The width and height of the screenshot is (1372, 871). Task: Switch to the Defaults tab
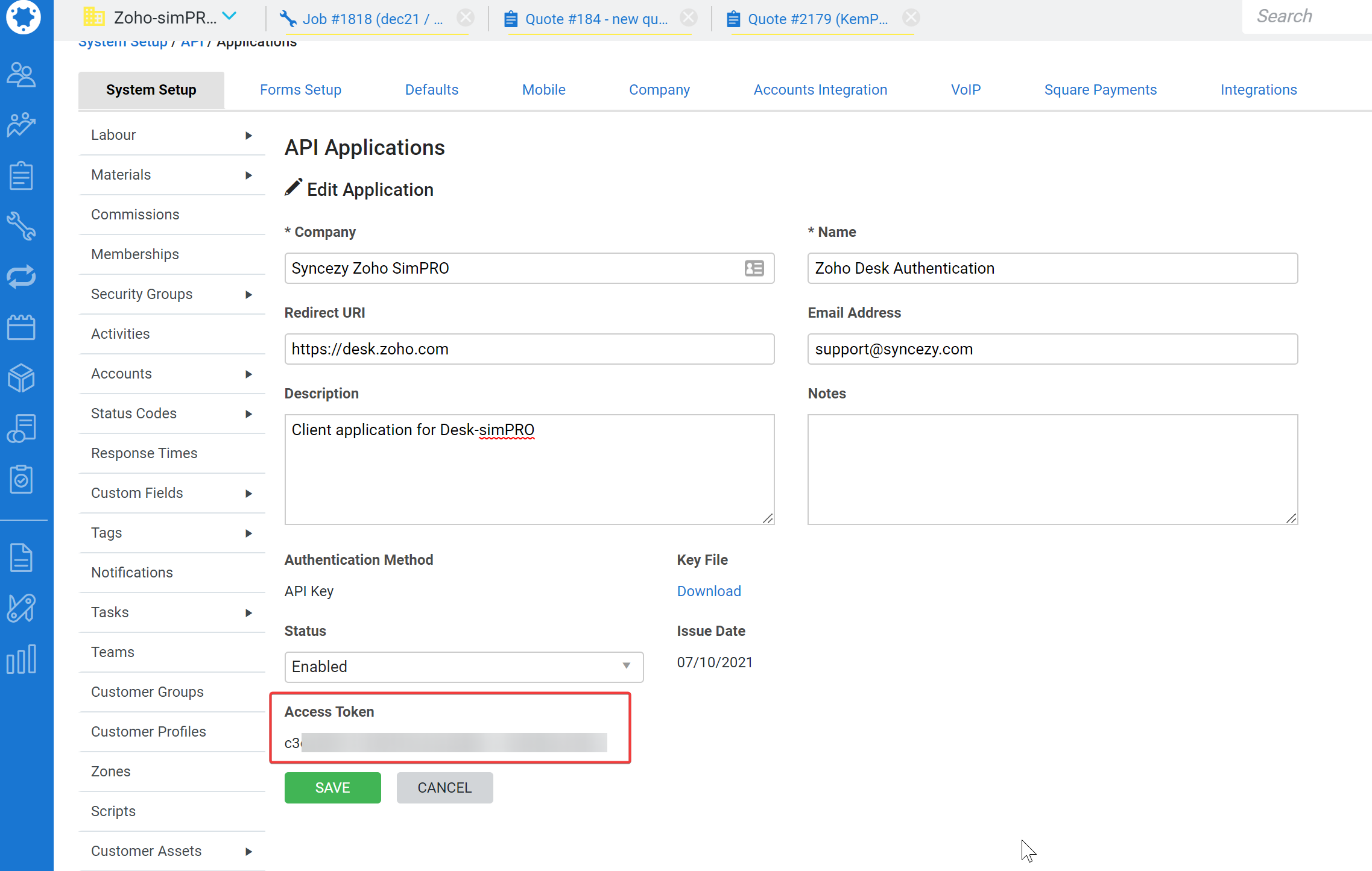[432, 90]
